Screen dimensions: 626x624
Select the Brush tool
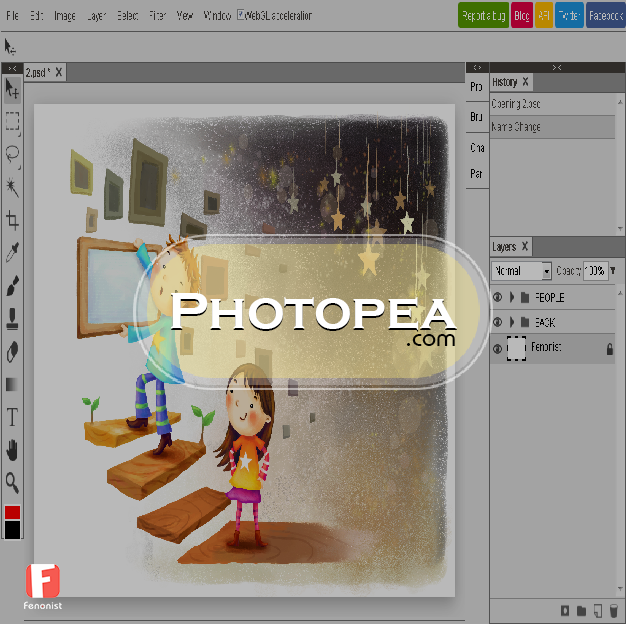(12, 285)
